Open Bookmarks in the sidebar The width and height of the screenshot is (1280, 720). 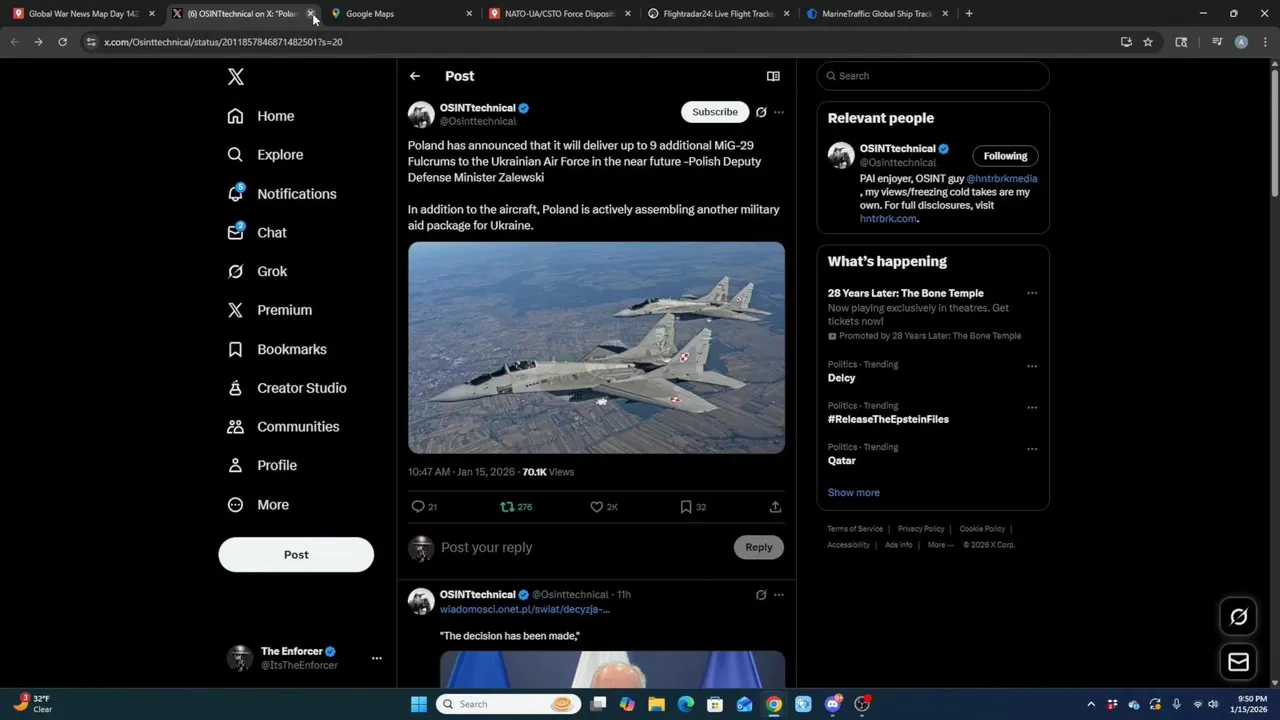pos(276,349)
